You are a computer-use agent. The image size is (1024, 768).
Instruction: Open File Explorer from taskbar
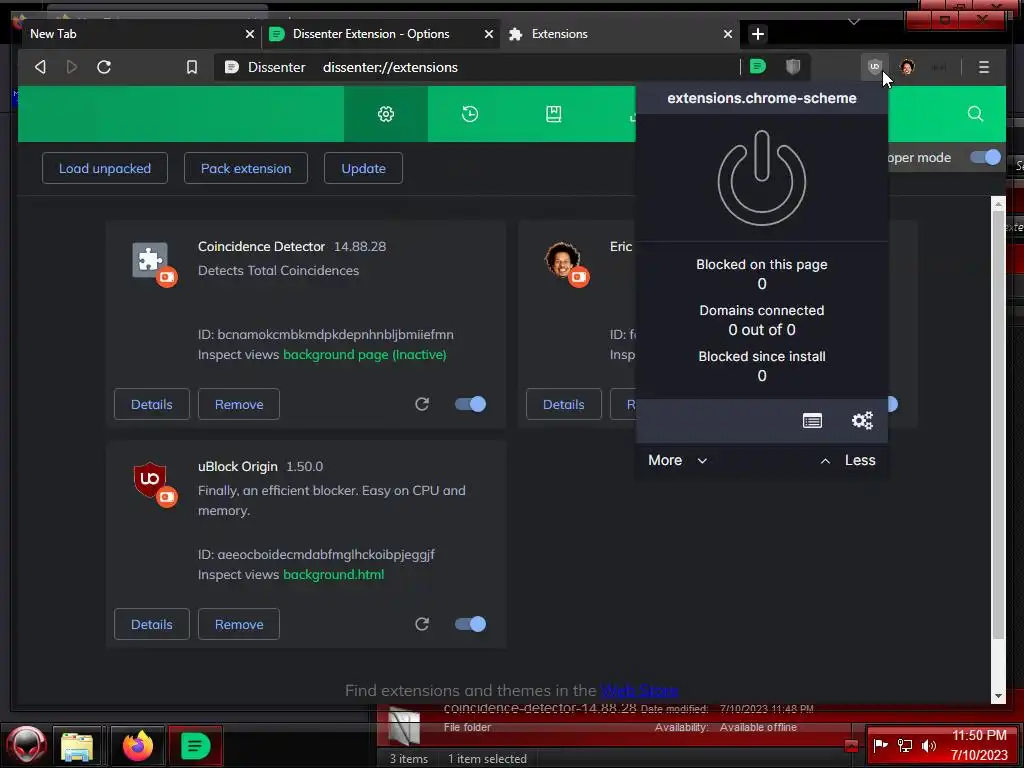[77, 746]
